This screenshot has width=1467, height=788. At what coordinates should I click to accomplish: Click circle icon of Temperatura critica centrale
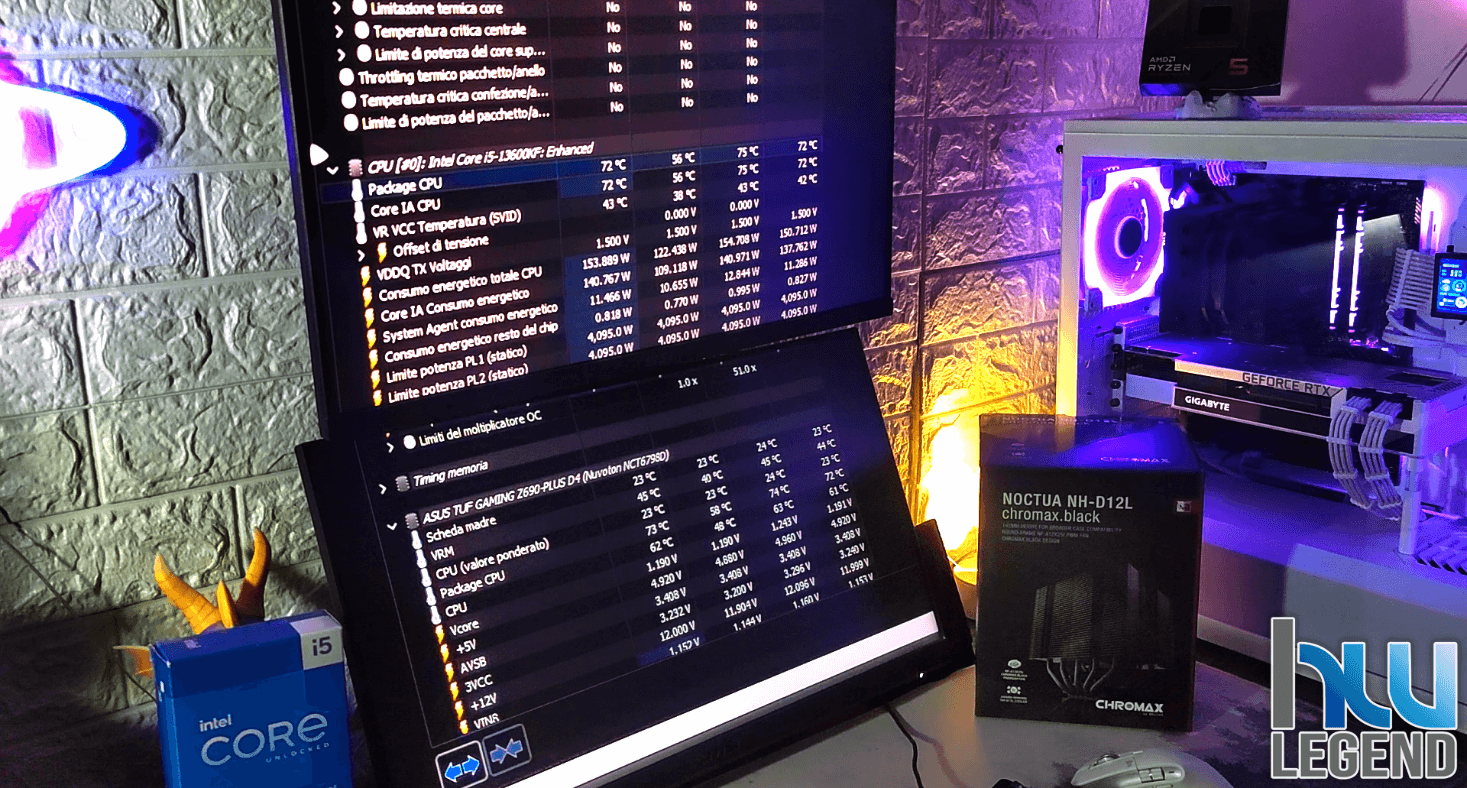click(363, 31)
